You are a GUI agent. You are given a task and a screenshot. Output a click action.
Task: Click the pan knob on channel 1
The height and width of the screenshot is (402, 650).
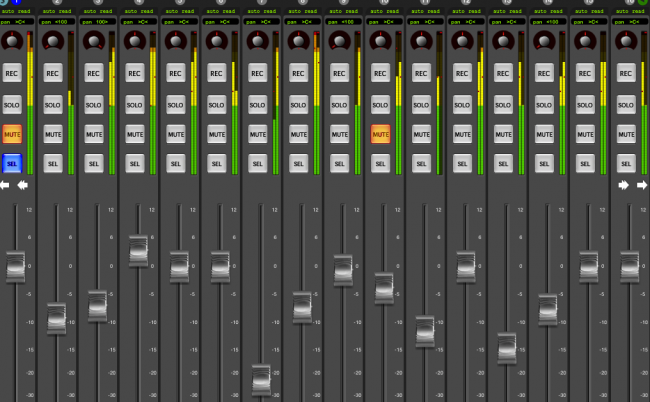point(12,41)
